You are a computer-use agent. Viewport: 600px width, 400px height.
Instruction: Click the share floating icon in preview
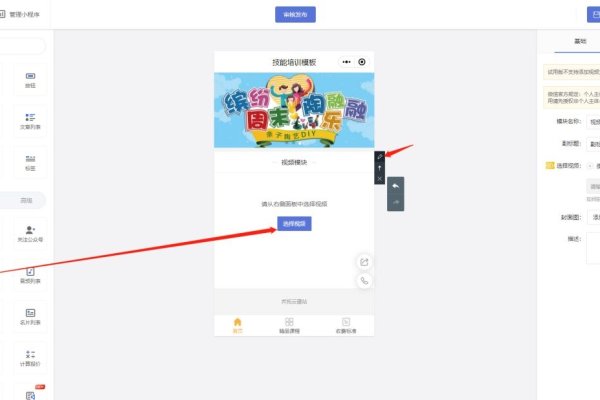[x=365, y=262]
